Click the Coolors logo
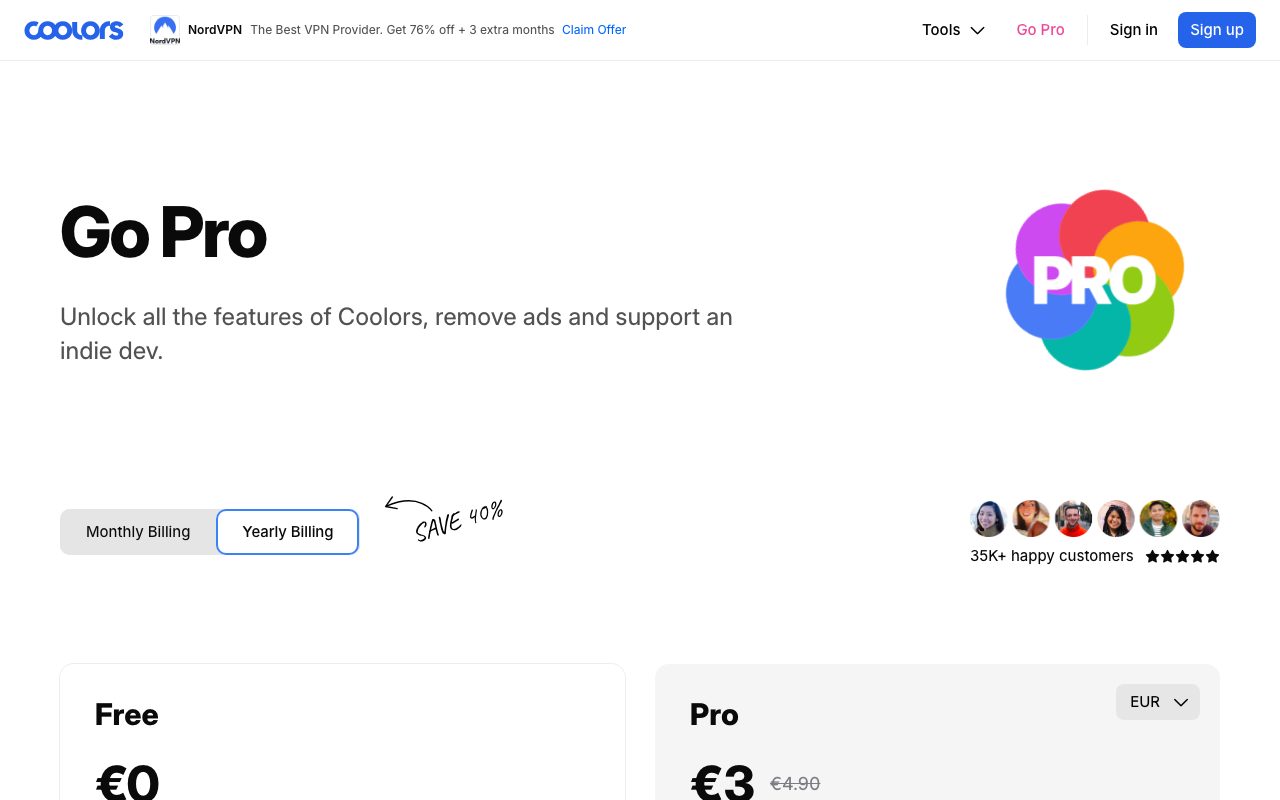The width and height of the screenshot is (1280, 800). [74, 30]
